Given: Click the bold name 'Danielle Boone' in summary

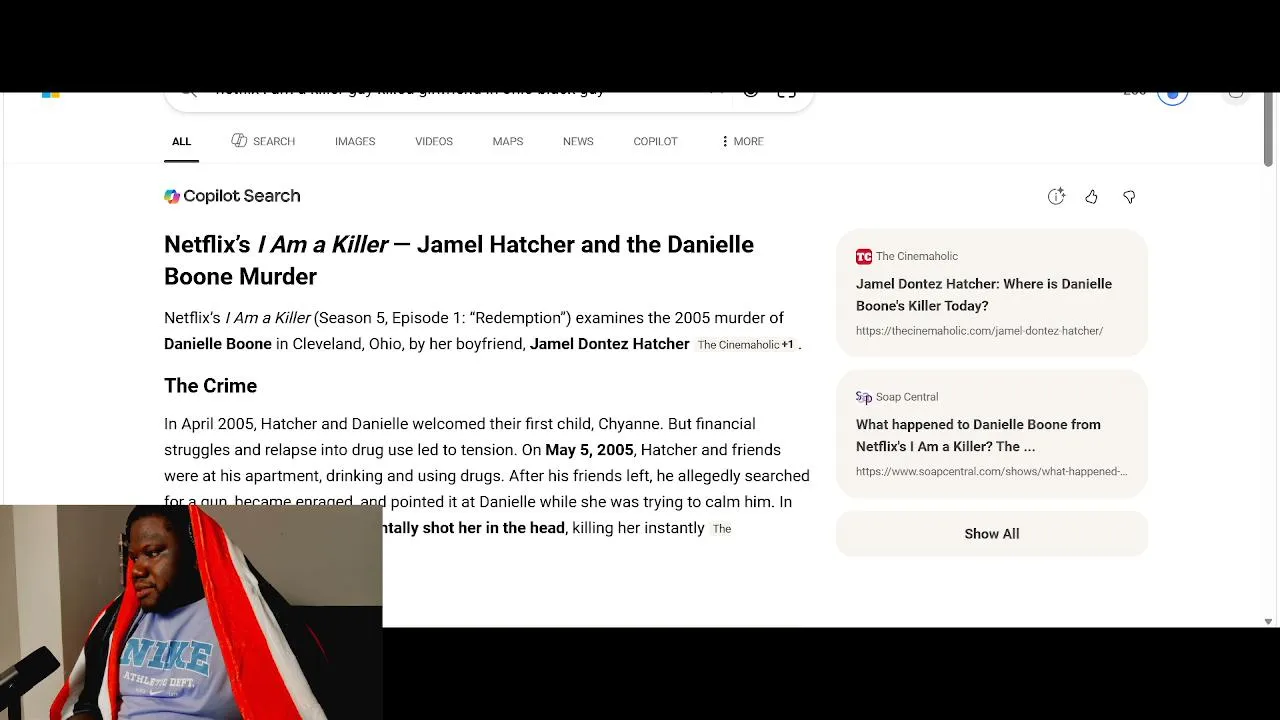Looking at the screenshot, I should 218,344.
